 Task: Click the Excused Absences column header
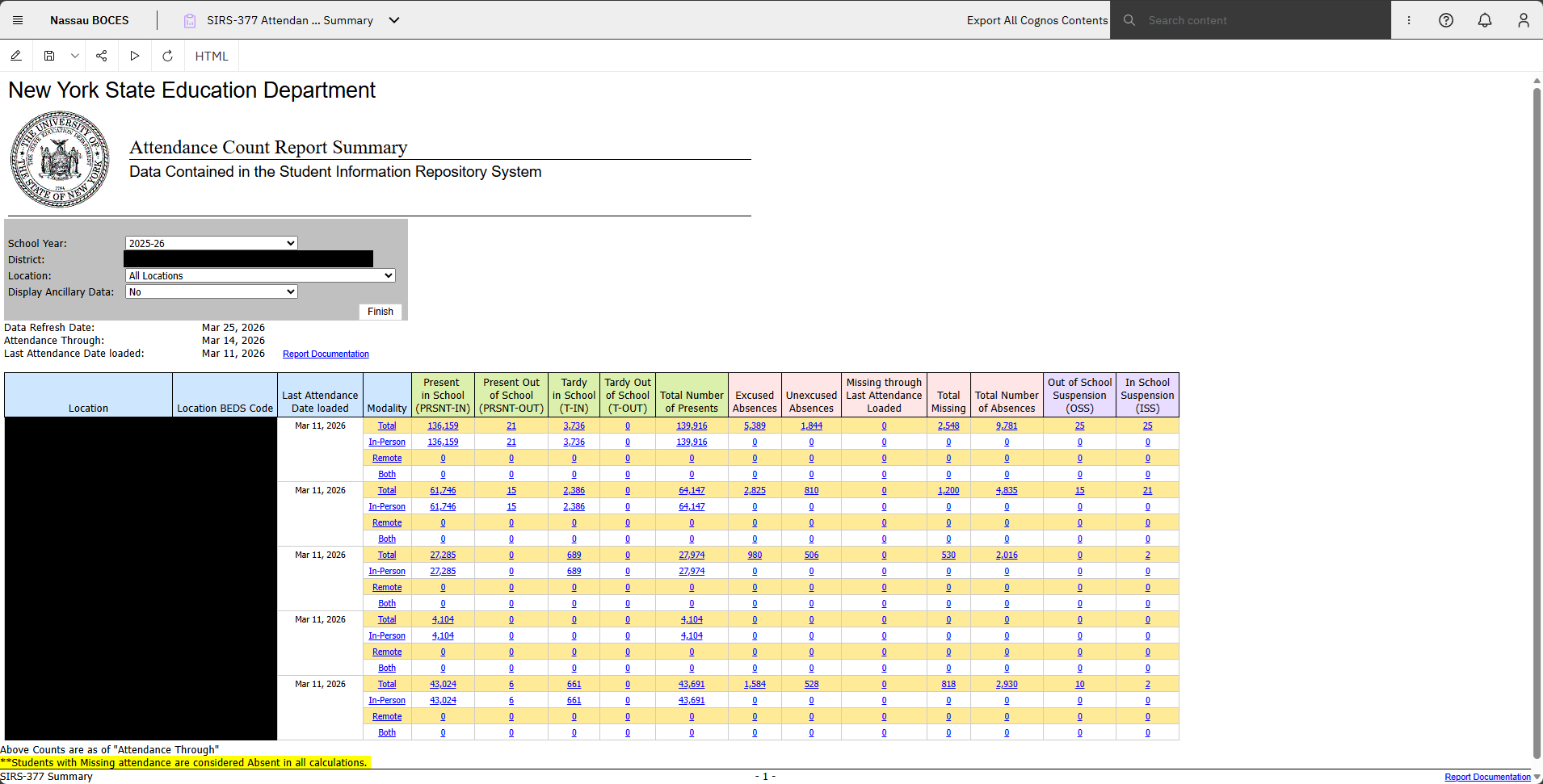pos(755,395)
